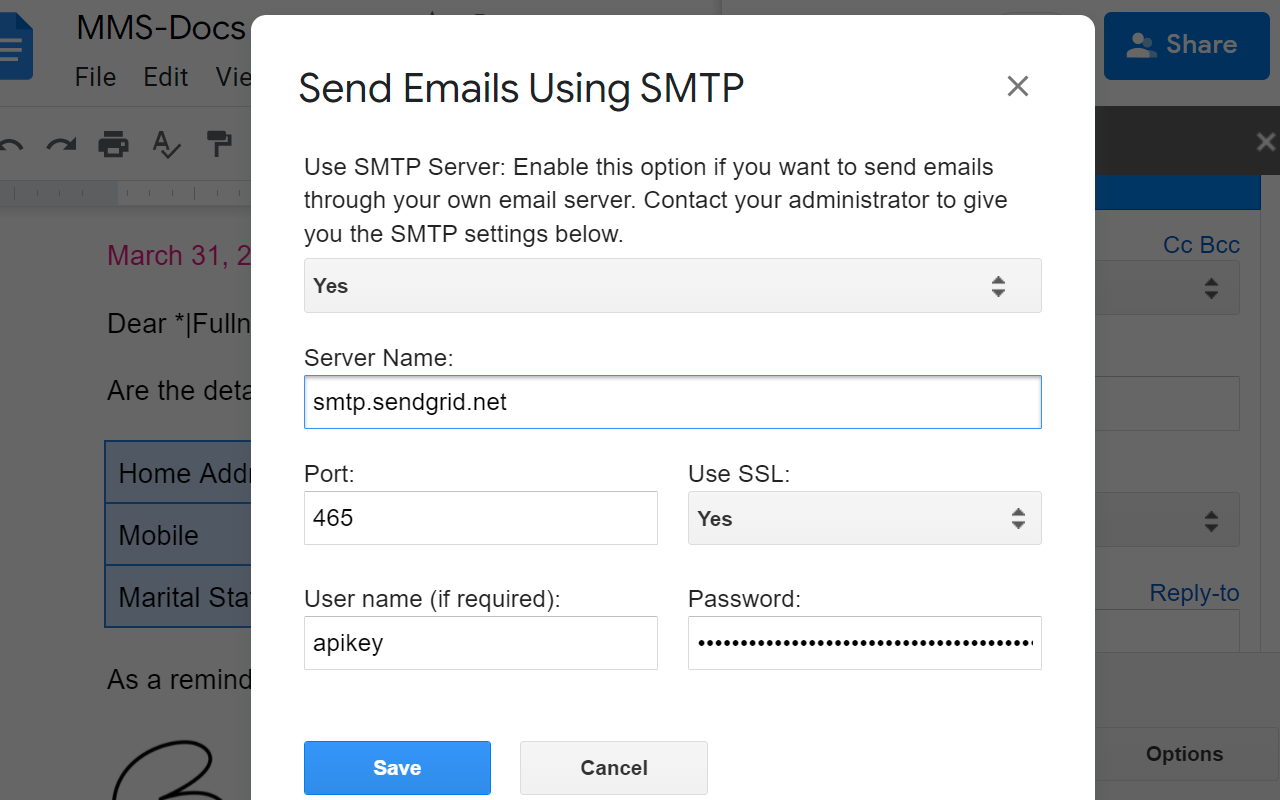
Task: Close the Send Emails Using SMTP dialog
Action: point(1018,86)
